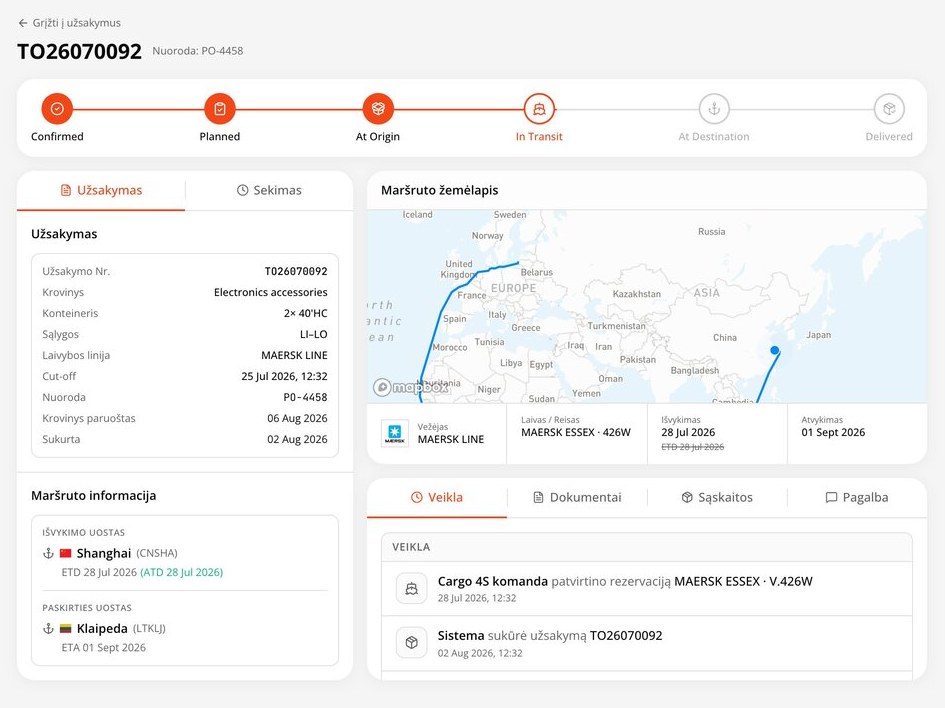This screenshot has width=945, height=708.
Task: Click the China flag icon
Action: [x=66, y=553]
